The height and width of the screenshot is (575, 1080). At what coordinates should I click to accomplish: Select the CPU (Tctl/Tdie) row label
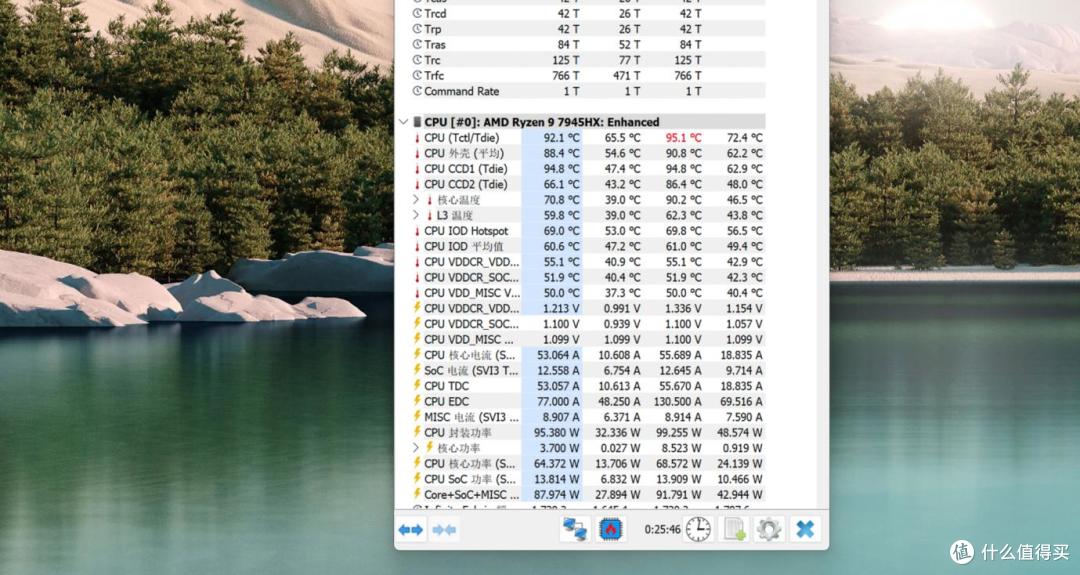(x=461, y=138)
